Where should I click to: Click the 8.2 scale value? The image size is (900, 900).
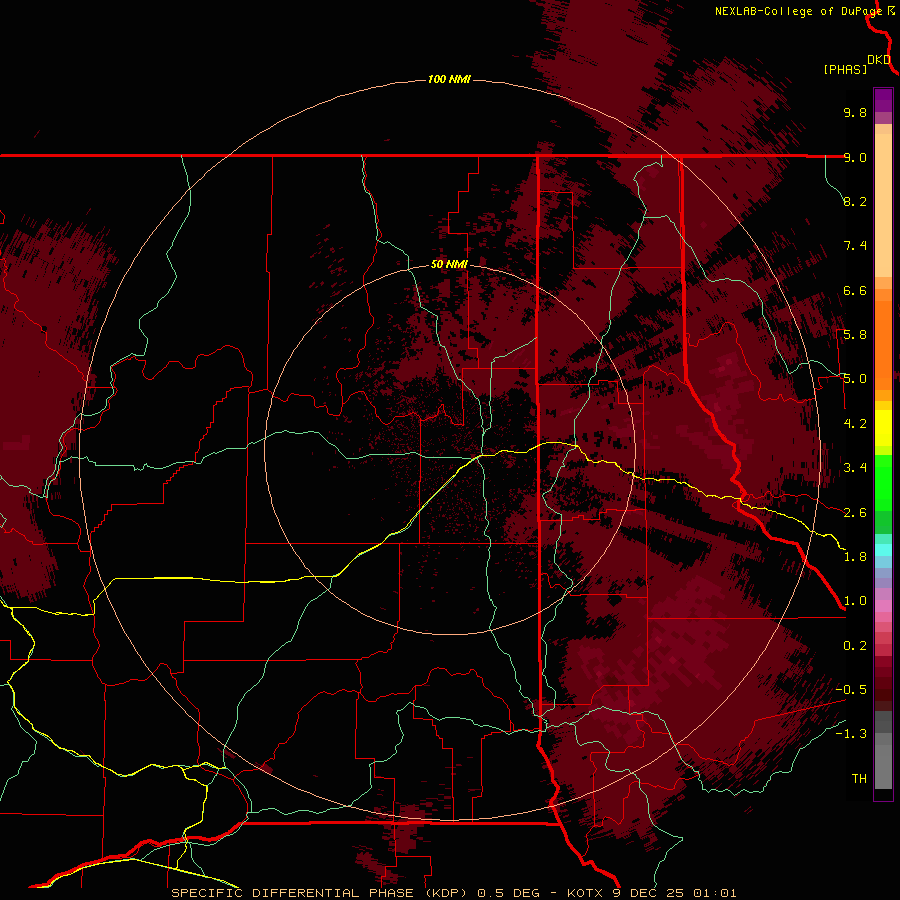coord(855,201)
